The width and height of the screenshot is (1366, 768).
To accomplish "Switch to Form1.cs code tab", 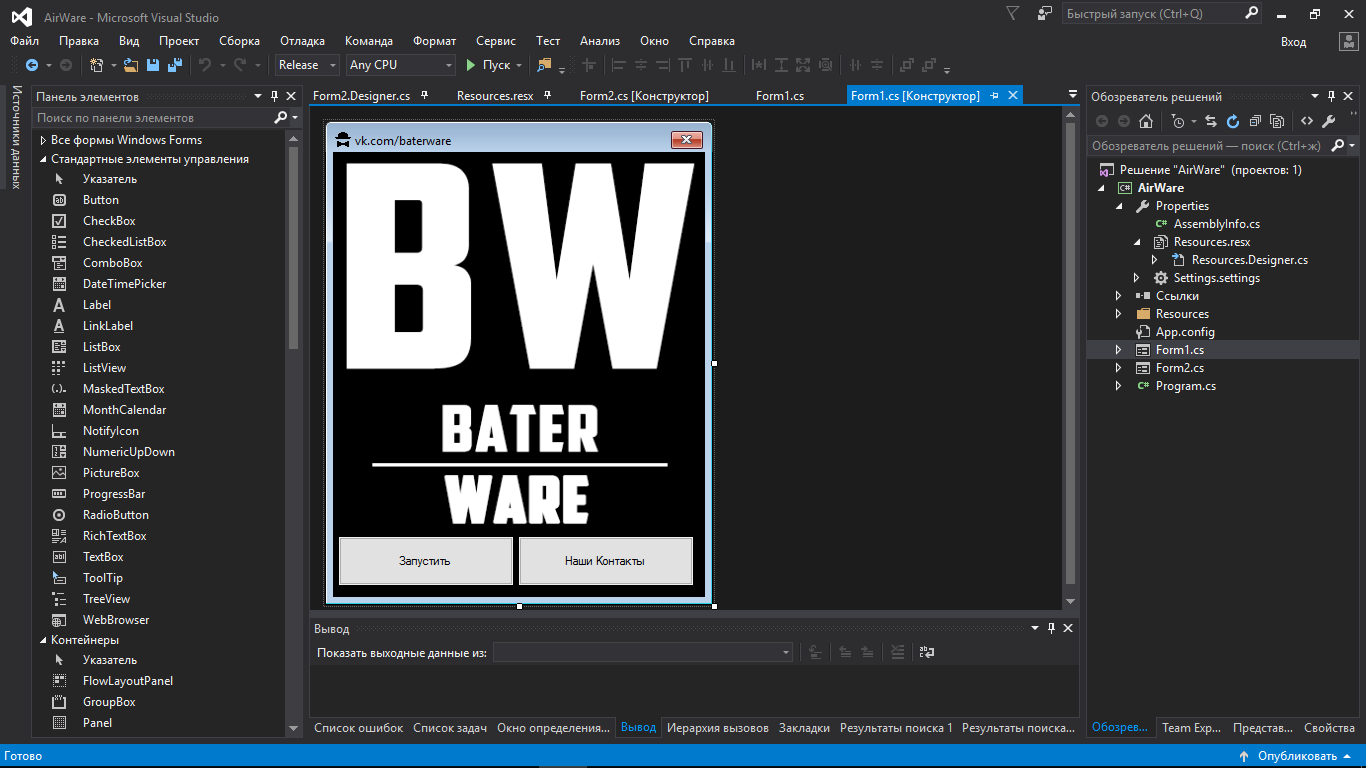I will pyautogui.click(x=780, y=96).
